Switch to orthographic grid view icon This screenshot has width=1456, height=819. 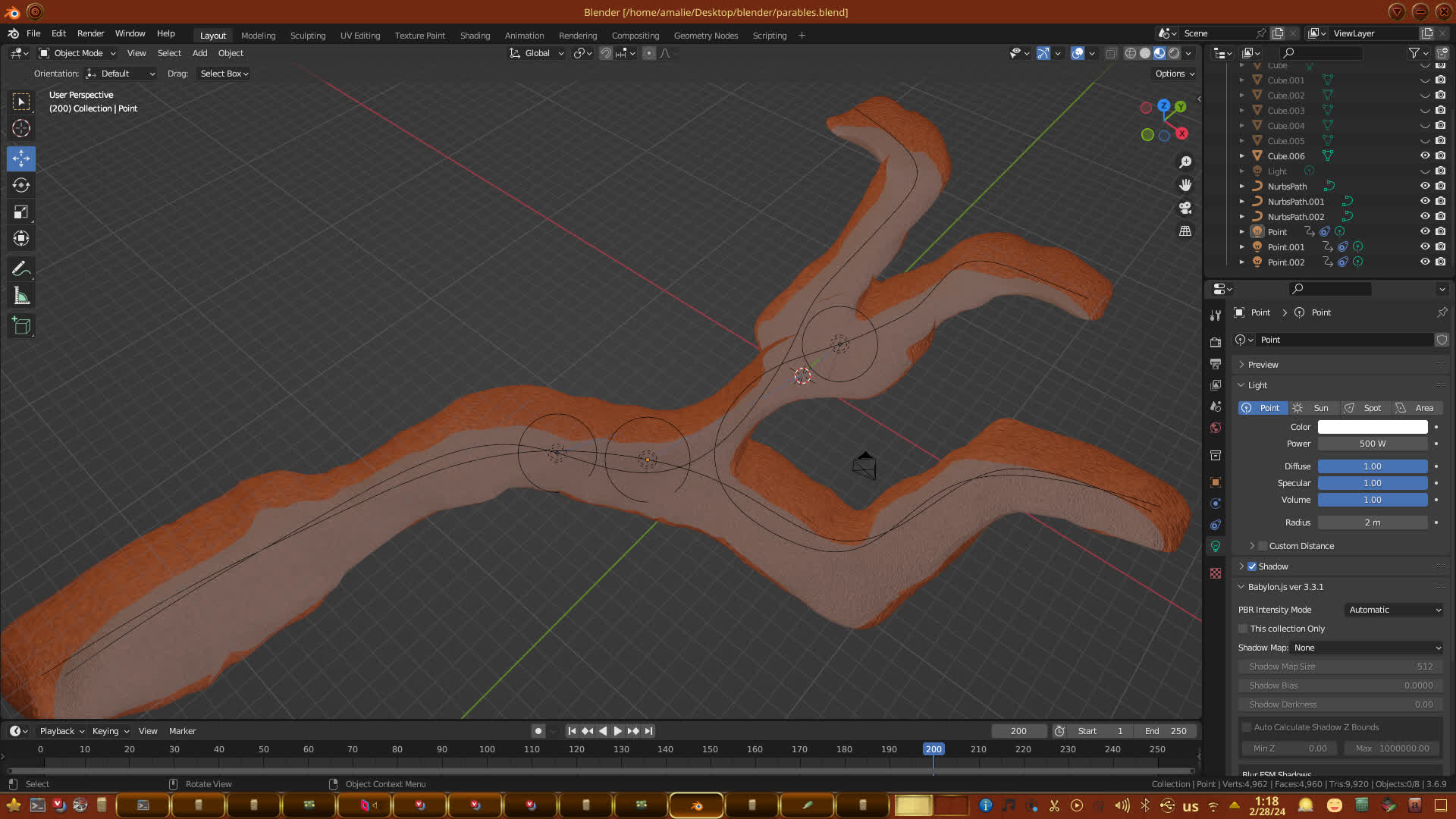(1185, 231)
